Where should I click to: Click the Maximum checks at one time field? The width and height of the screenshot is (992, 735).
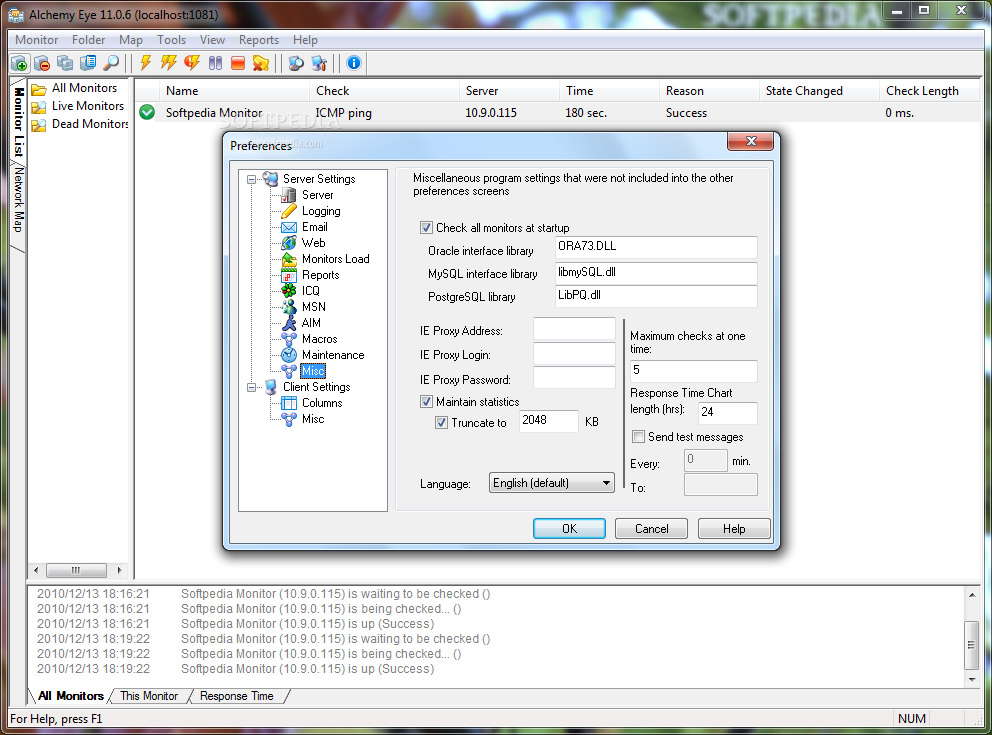coord(693,371)
